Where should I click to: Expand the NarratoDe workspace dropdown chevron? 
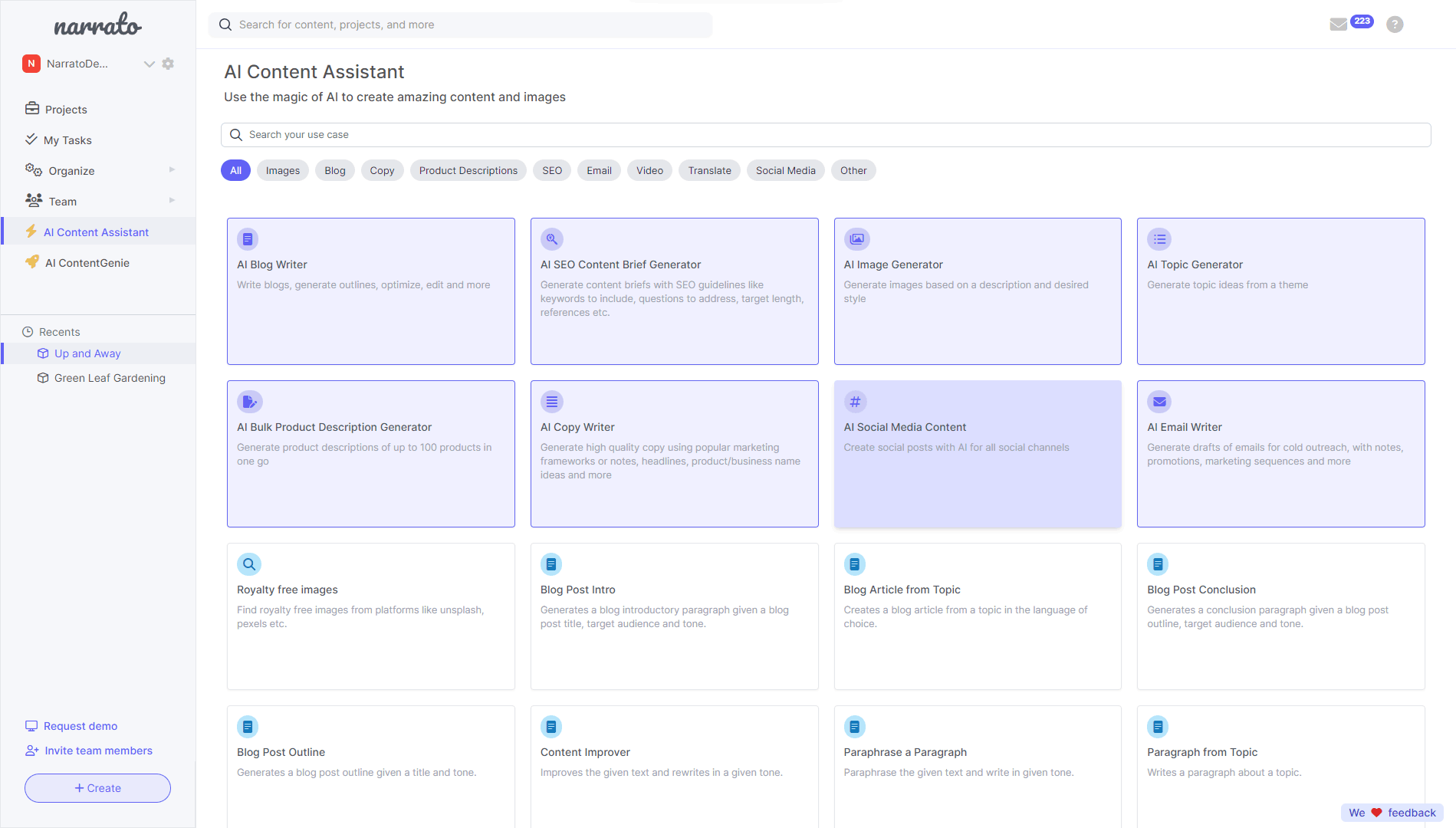150,64
